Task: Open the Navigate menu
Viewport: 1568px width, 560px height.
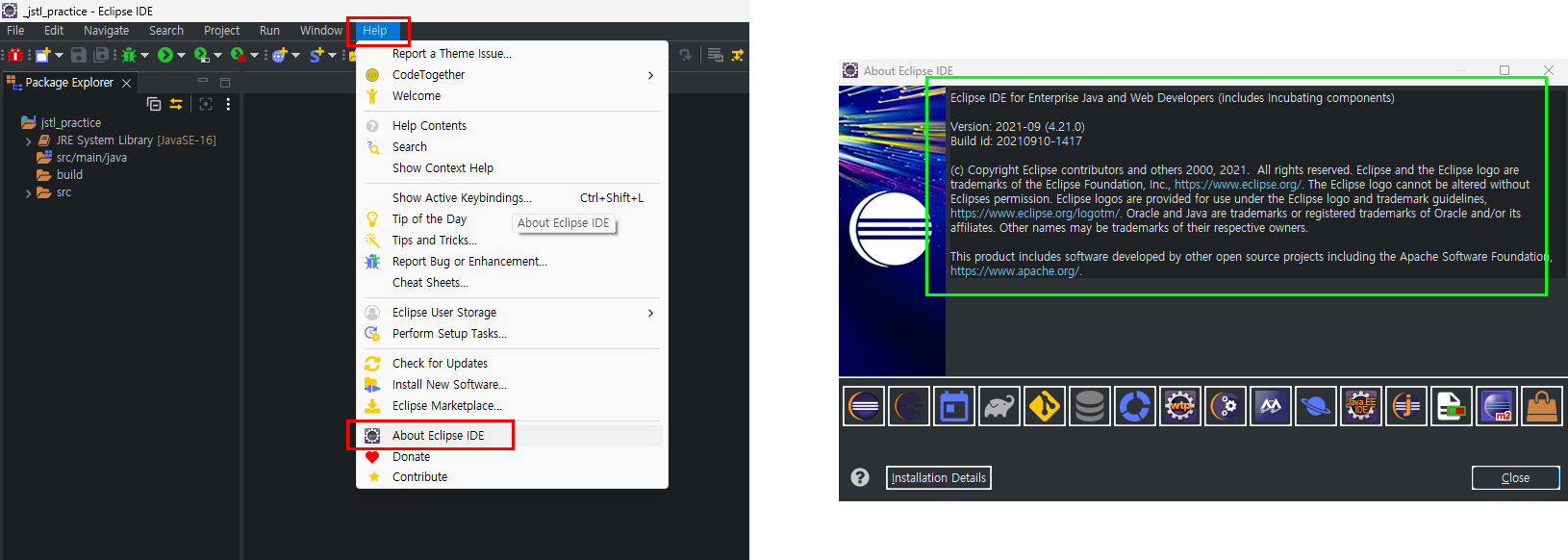Action: pyautogui.click(x=106, y=31)
